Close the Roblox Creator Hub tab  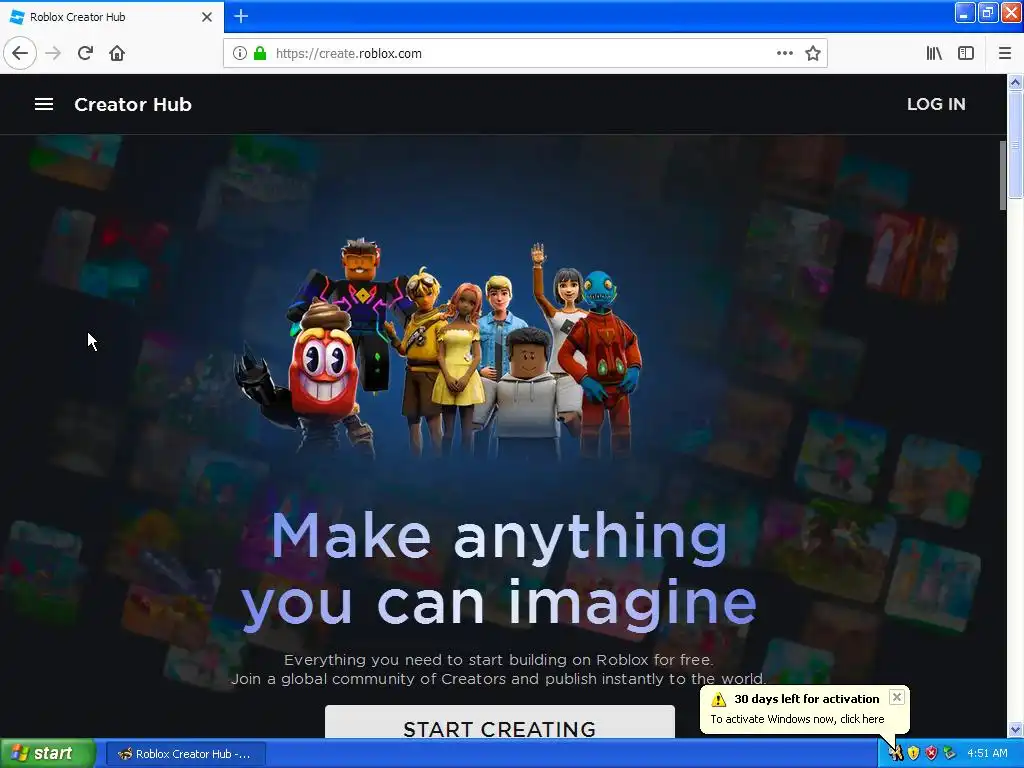[206, 17]
